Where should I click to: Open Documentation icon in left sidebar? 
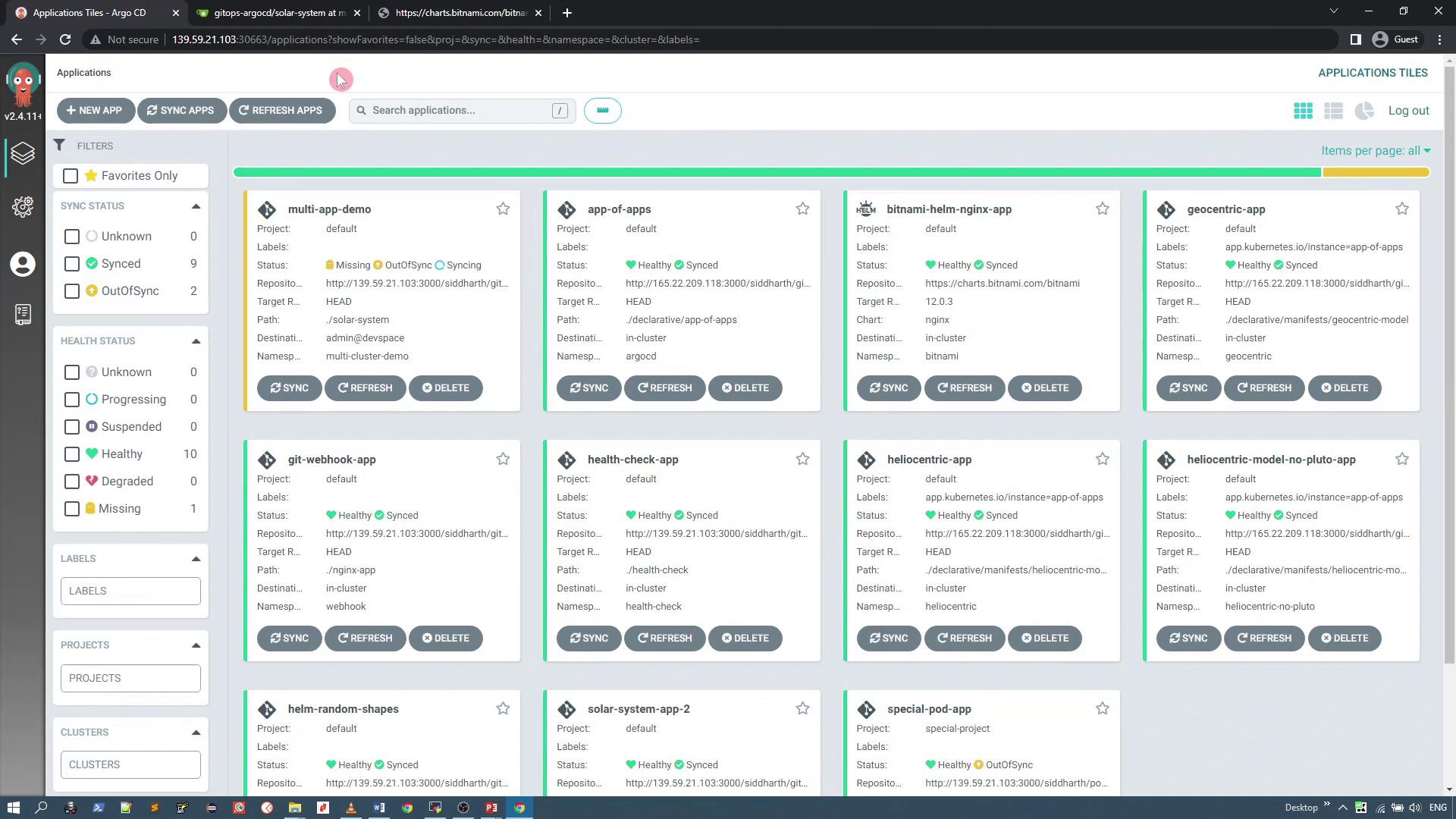point(23,314)
